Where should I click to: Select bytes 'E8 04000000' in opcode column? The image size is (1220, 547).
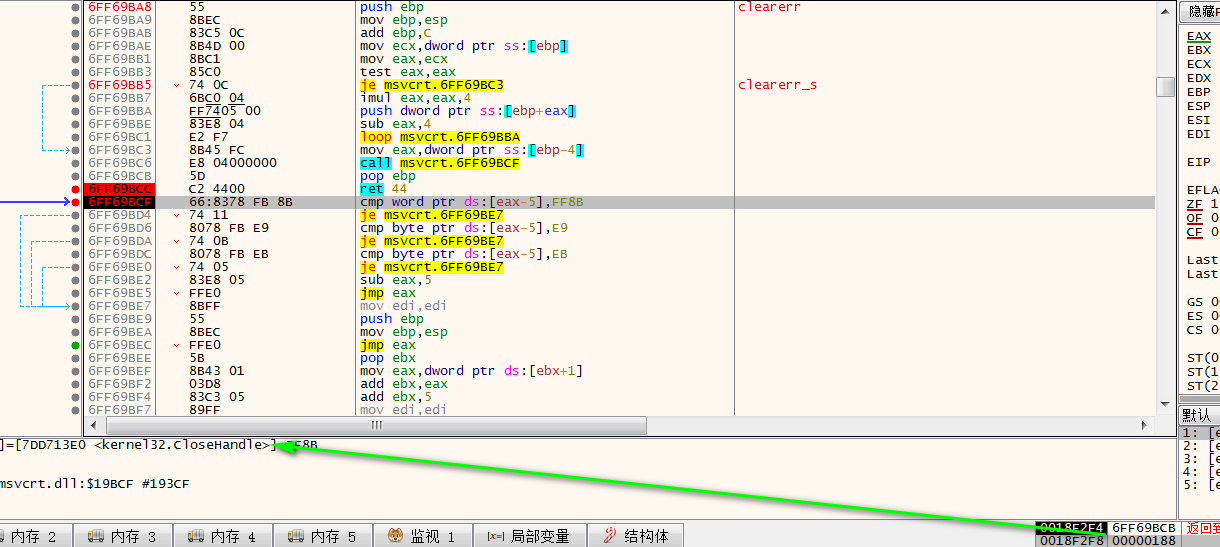coord(232,163)
